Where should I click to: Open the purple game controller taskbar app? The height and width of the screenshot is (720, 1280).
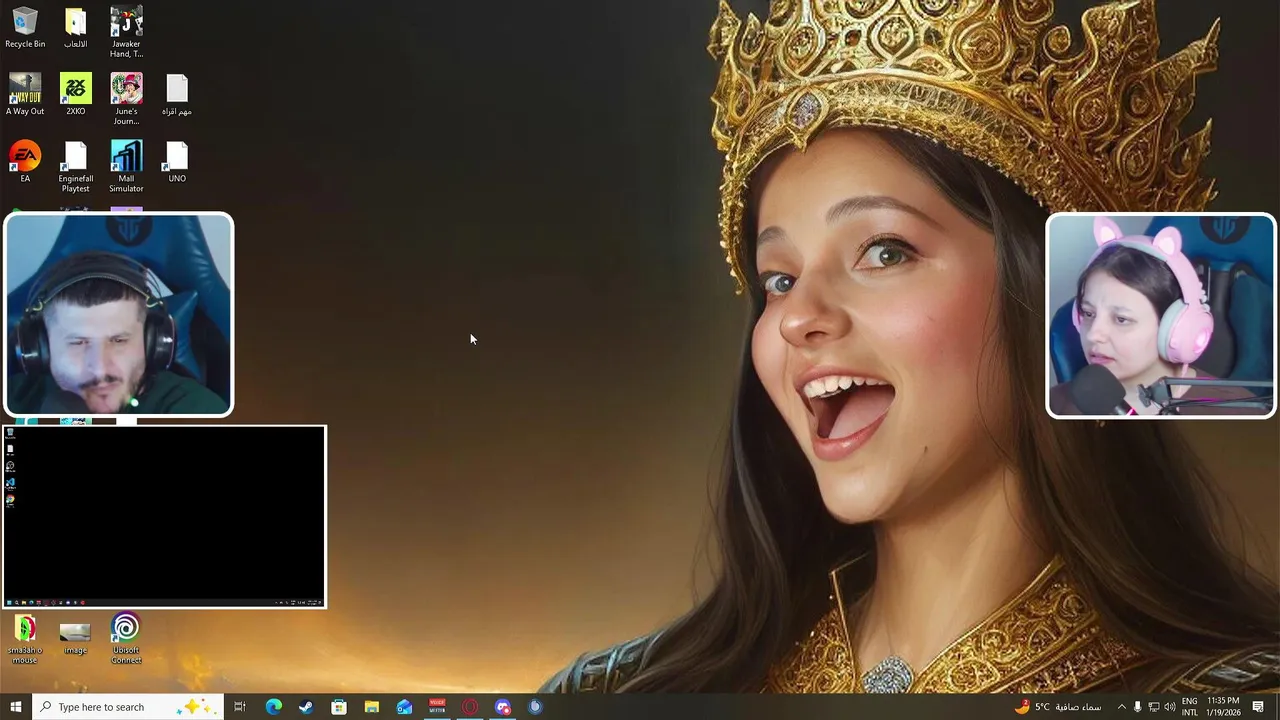[x=503, y=707]
